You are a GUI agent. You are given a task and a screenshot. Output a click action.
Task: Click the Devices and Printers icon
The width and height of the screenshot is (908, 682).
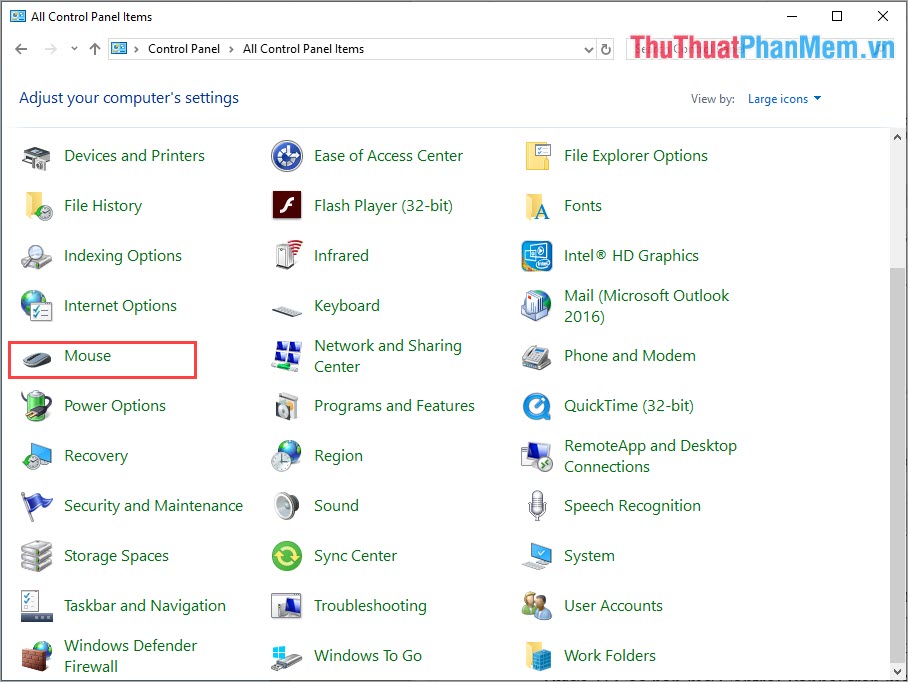(x=37, y=156)
